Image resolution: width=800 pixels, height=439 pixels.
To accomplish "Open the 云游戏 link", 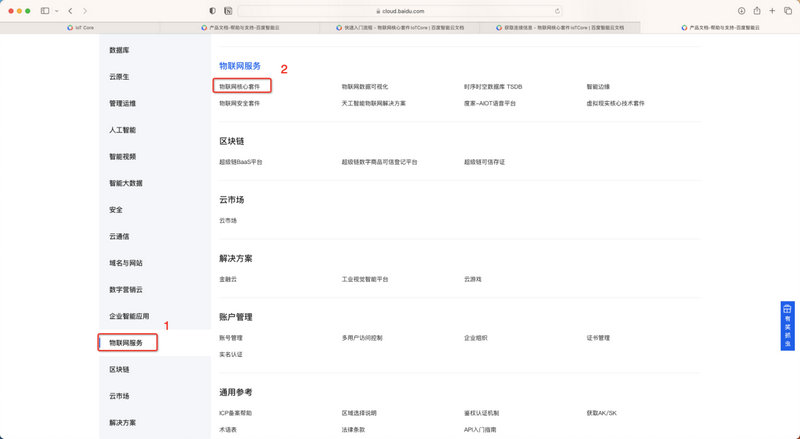I will (472, 279).
